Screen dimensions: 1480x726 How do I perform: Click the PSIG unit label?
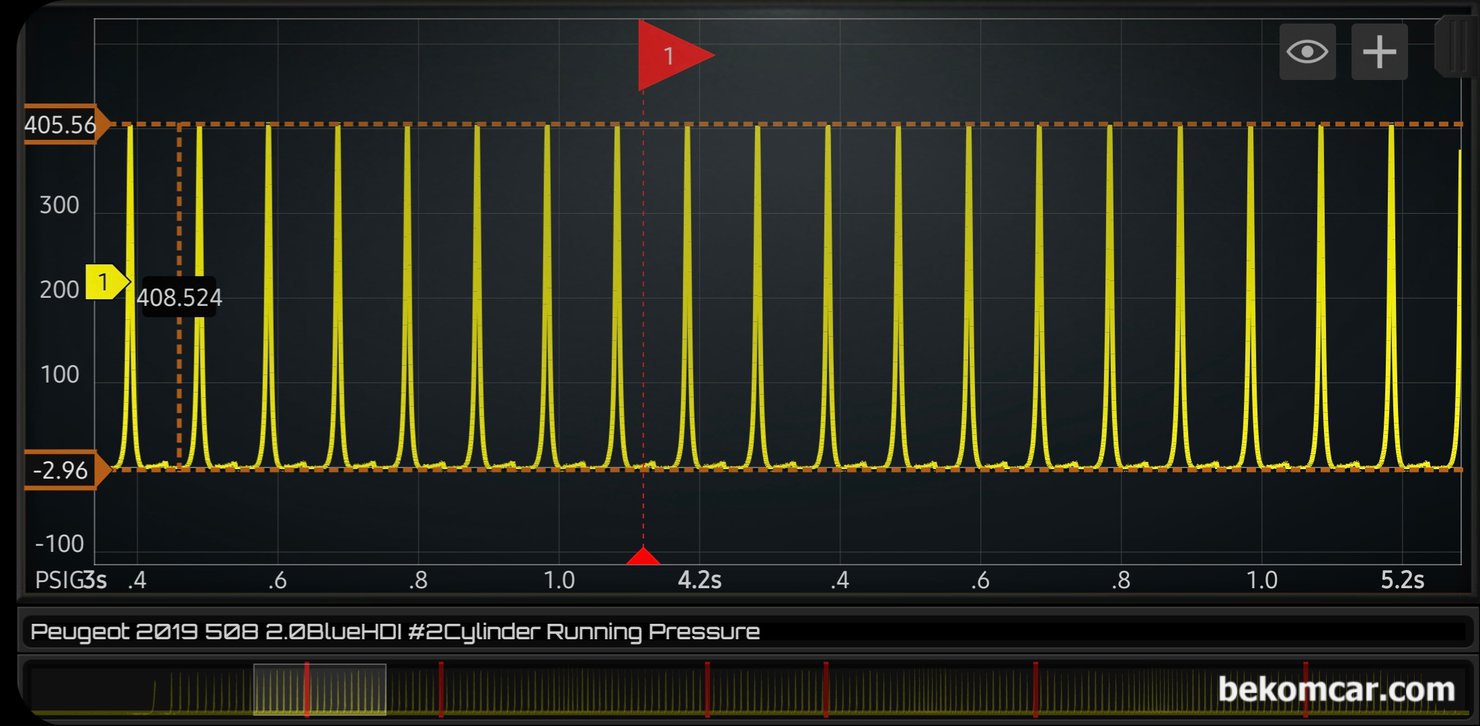click(x=57, y=580)
